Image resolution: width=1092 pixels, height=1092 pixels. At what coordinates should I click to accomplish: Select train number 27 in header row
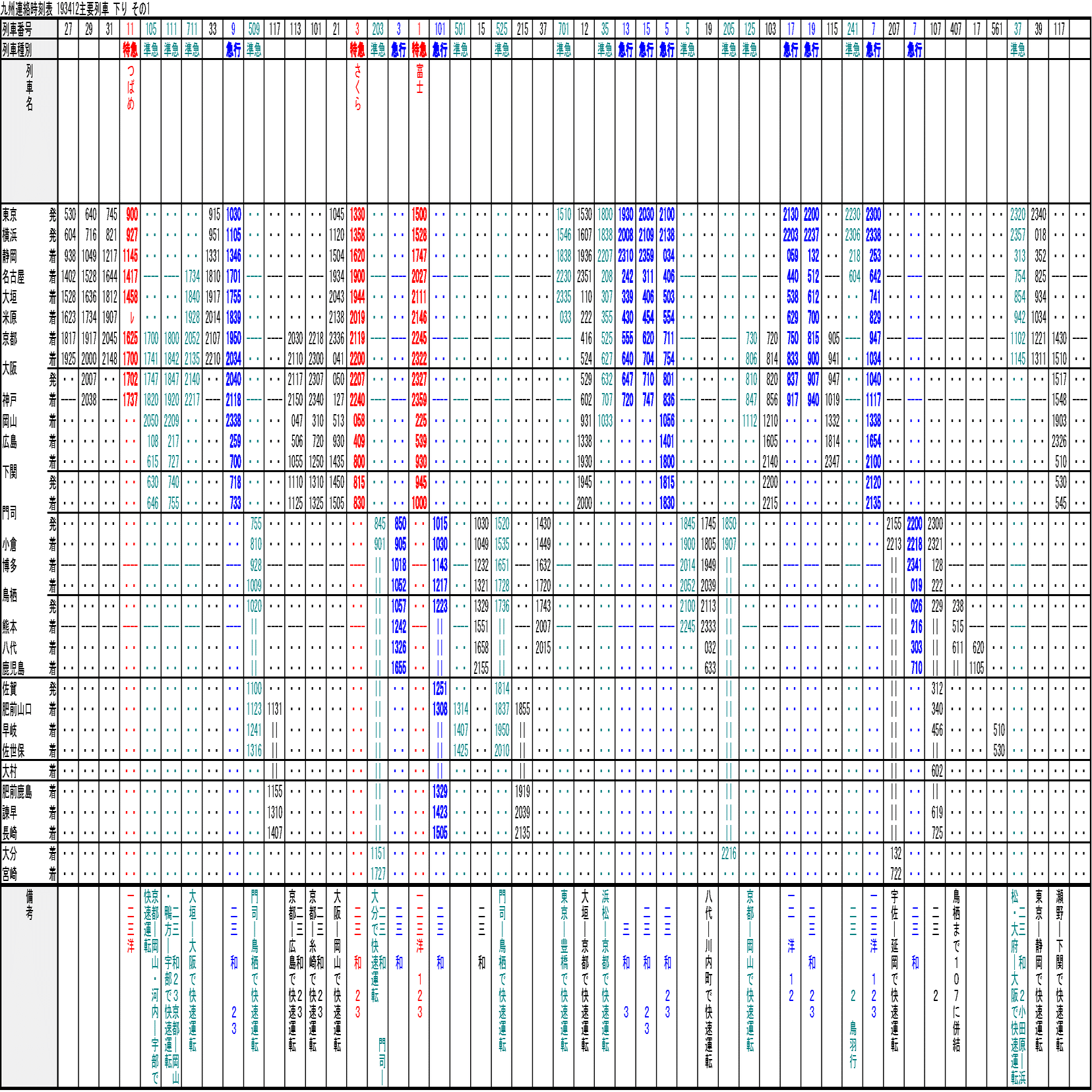69,29
